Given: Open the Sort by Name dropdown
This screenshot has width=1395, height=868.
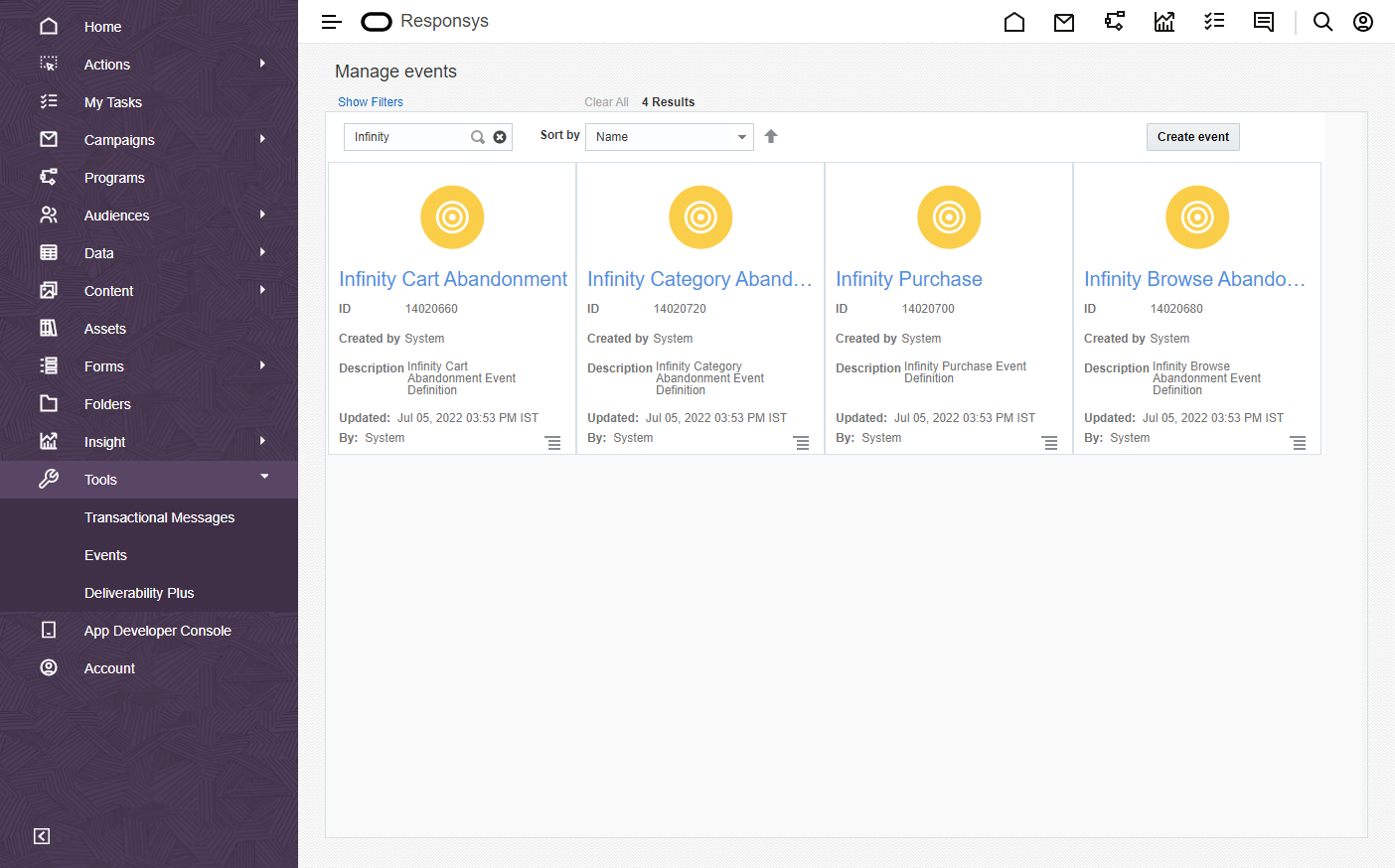Looking at the screenshot, I should [669, 136].
